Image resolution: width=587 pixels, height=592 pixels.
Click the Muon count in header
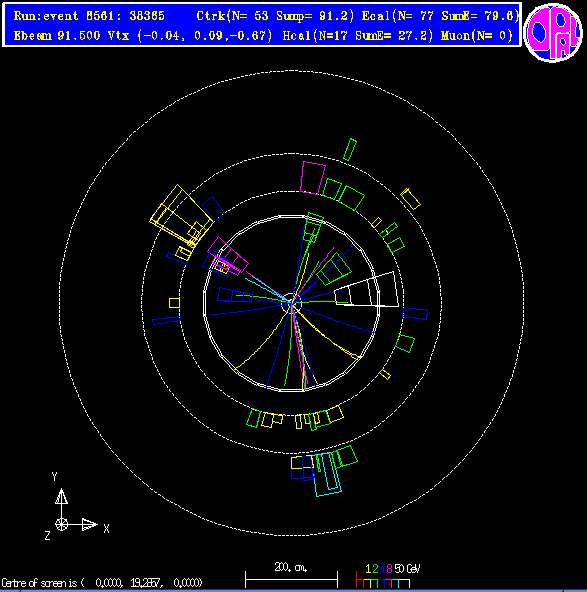coord(477,36)
